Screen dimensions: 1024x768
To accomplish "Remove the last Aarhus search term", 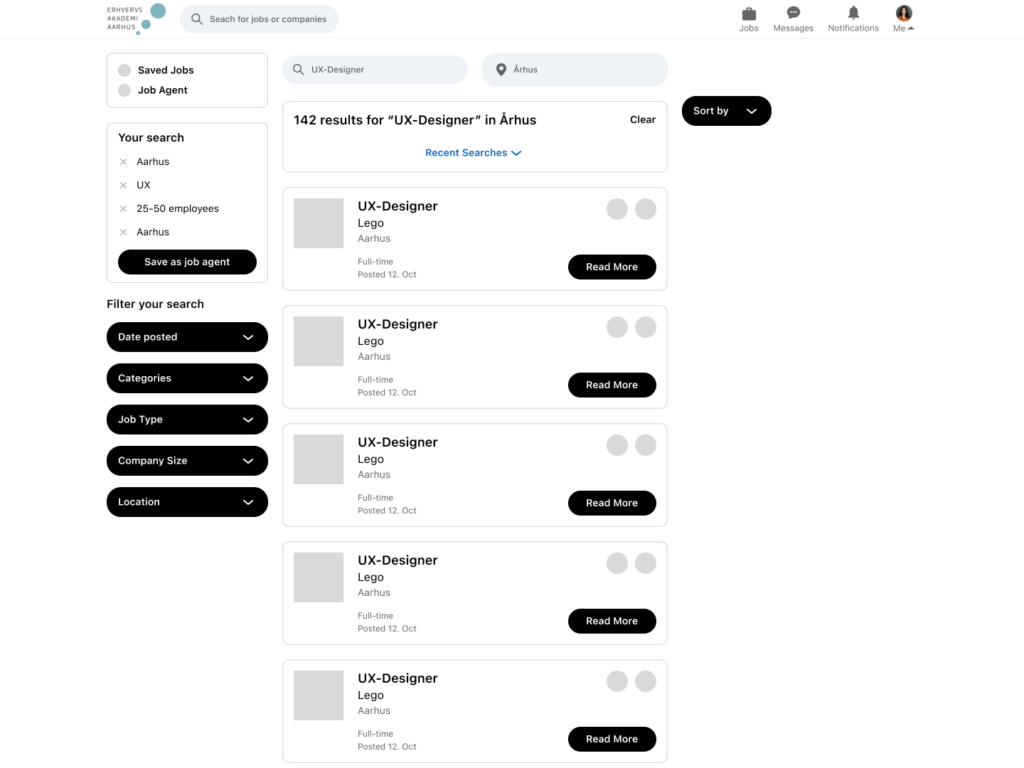I will (x=123, y=232).
